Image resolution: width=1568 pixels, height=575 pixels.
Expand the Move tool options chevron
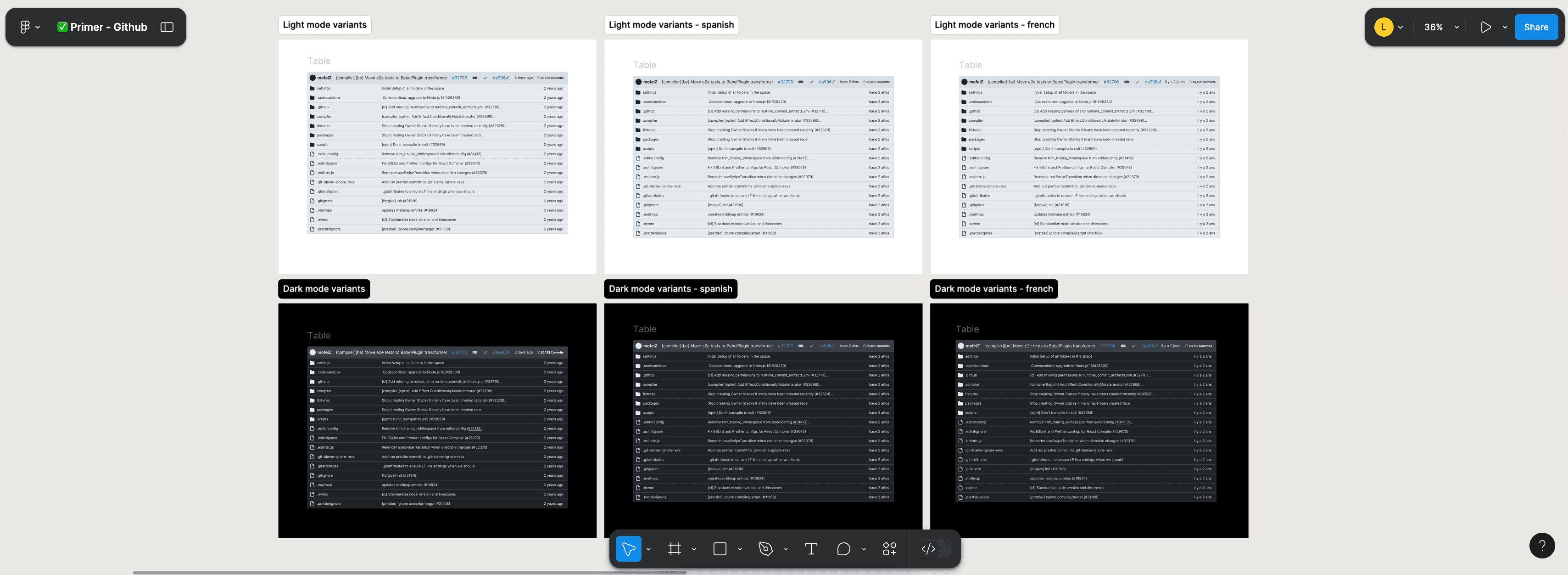click(x=648, y=549)
